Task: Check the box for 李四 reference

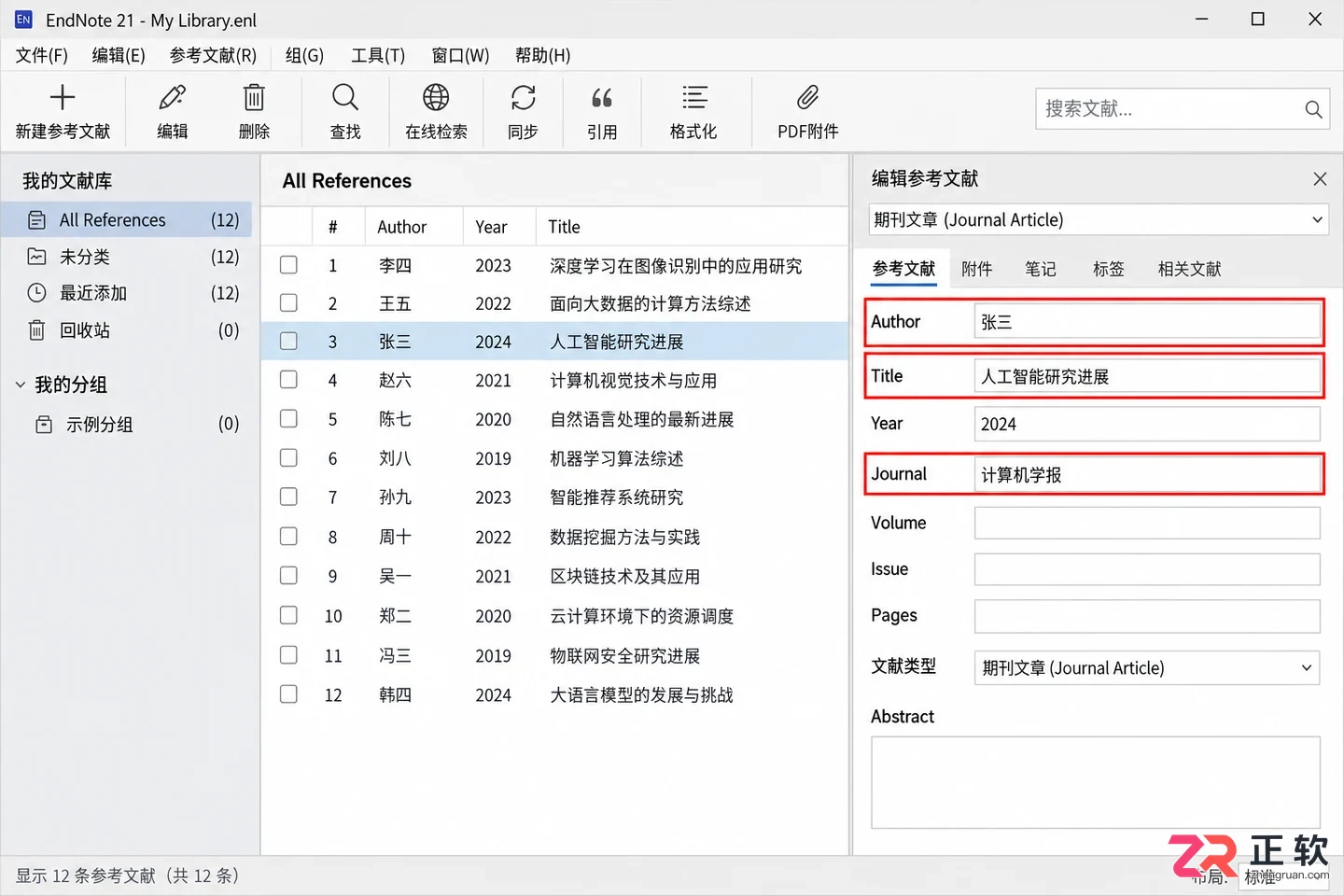Action: [289, 265]
